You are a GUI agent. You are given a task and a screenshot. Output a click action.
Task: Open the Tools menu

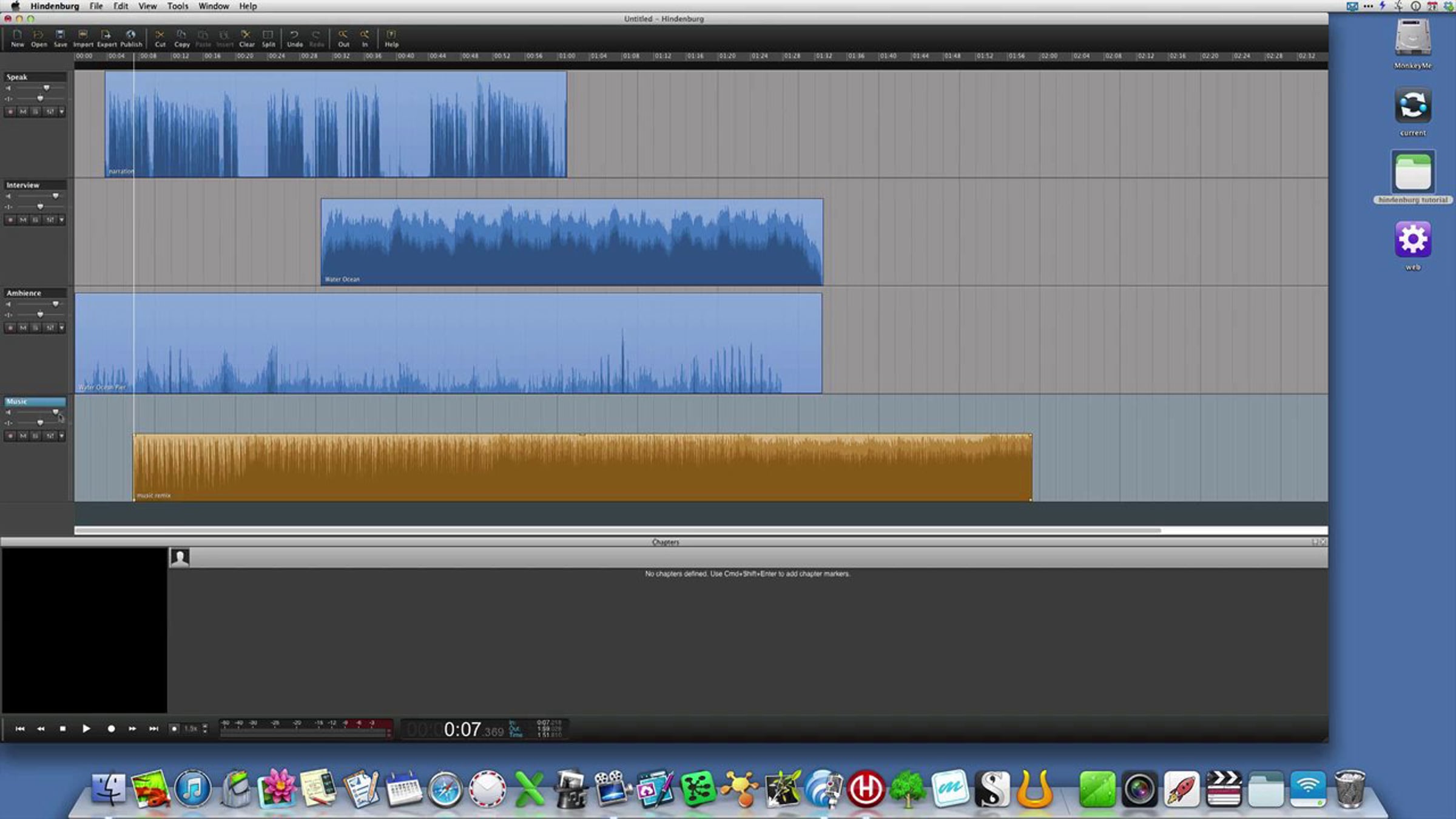click(x=177, y=6)
